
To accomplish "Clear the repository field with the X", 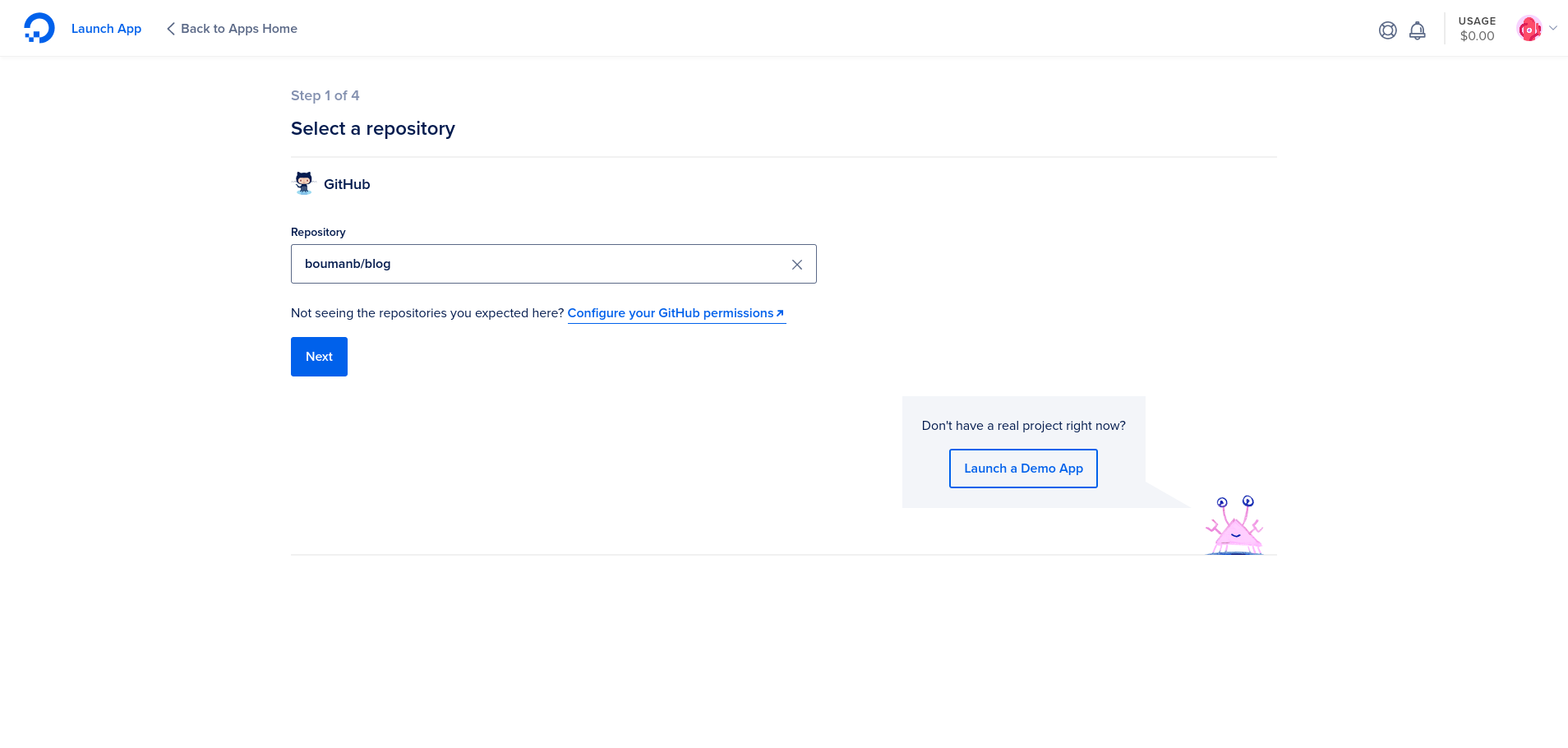I will tap(796, 264).
